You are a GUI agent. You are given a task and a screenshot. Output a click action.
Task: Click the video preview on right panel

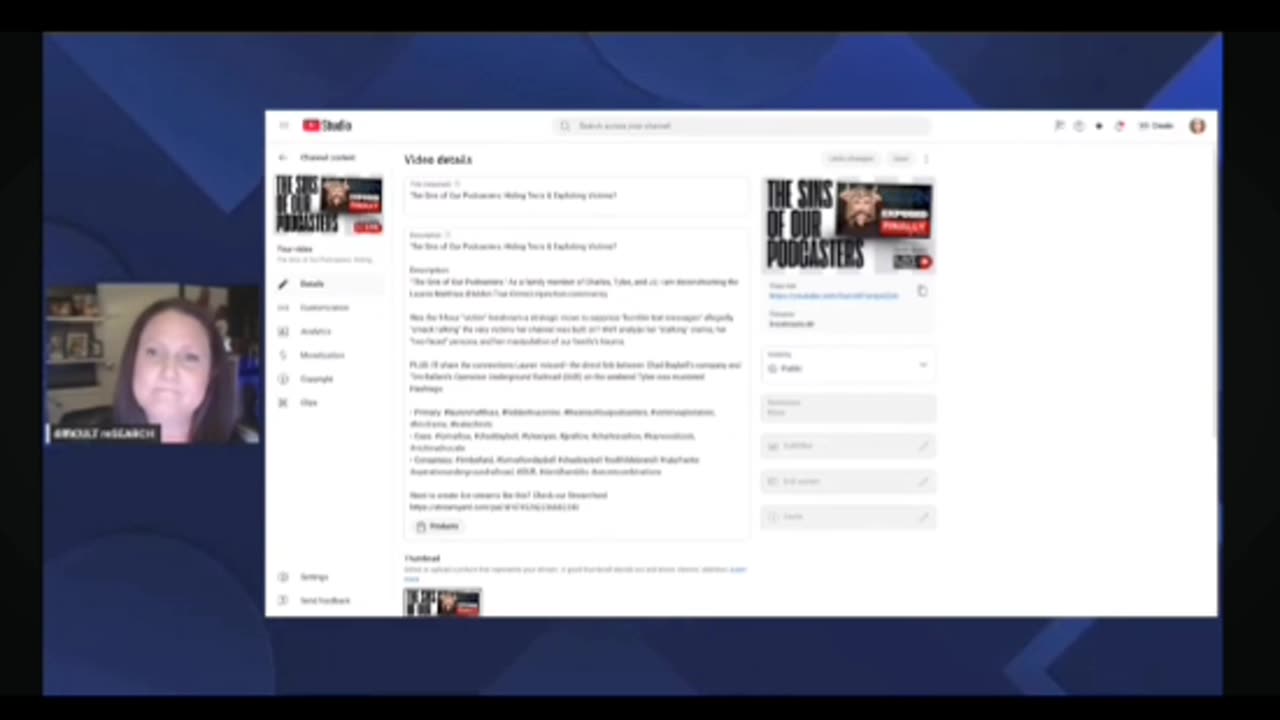848,226
